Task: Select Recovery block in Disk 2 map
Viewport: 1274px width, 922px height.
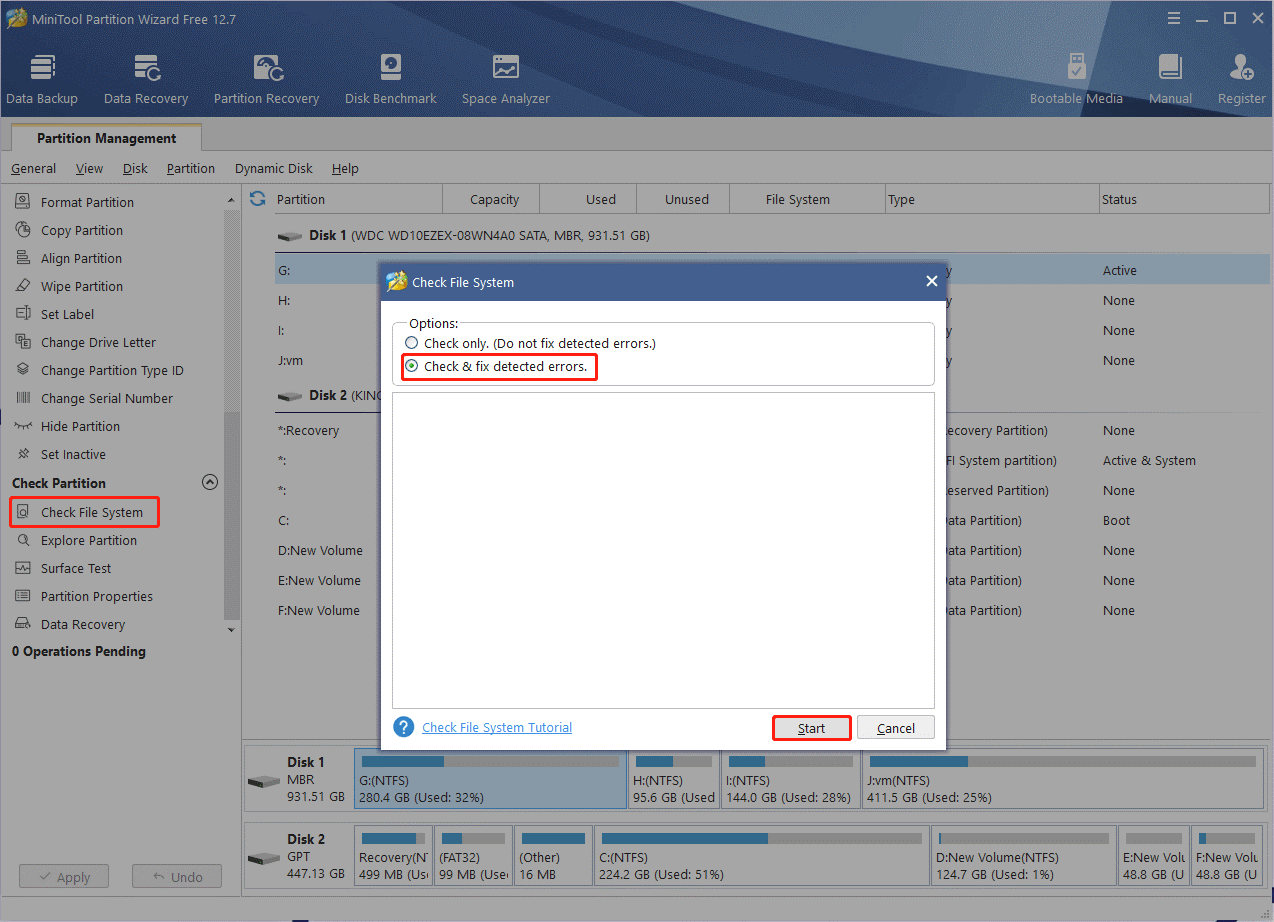Action: (394, 855)
